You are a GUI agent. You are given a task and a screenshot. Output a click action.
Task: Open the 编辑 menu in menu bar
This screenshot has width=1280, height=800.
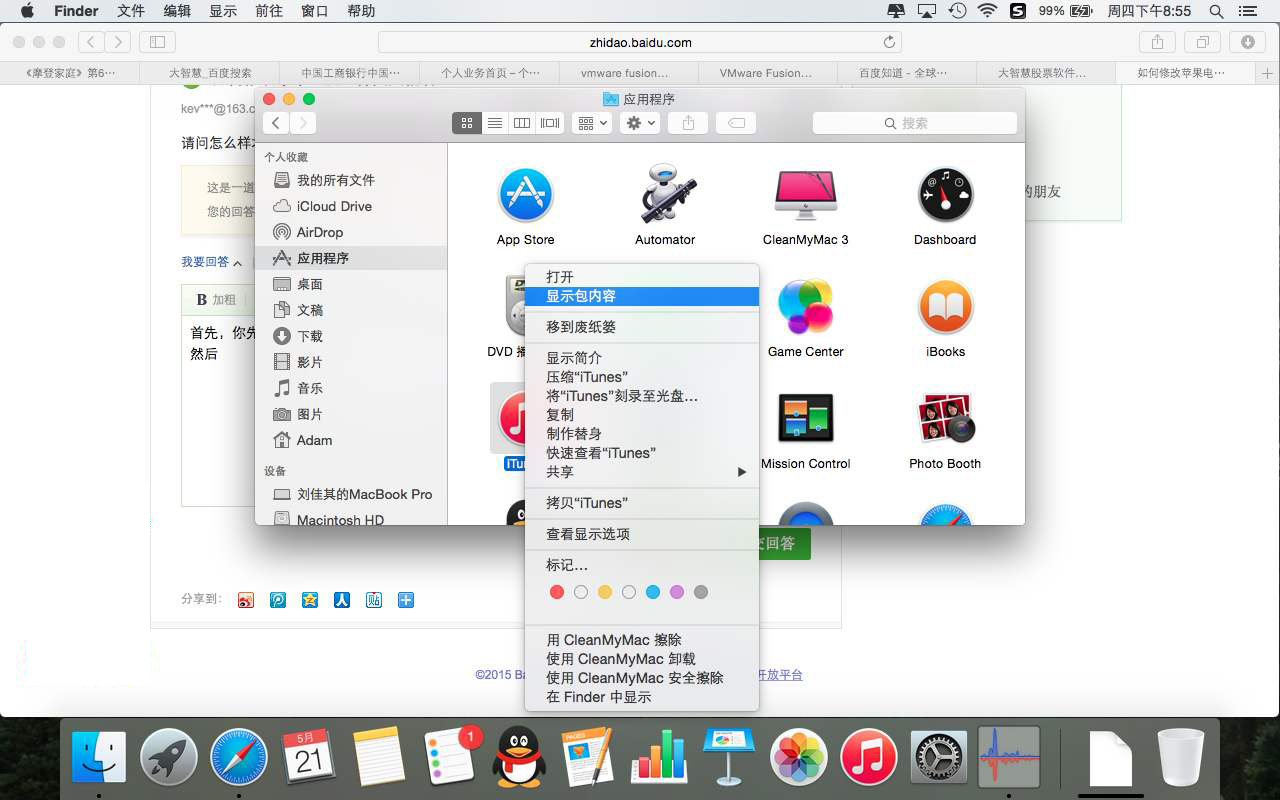(x=177, y=11)
